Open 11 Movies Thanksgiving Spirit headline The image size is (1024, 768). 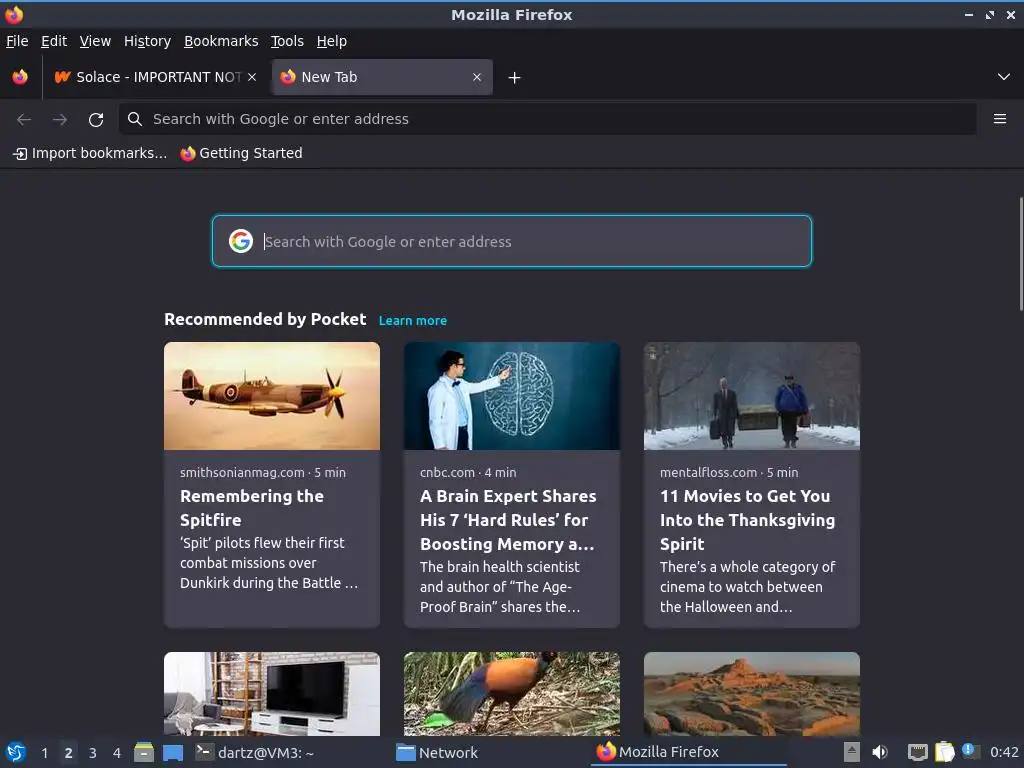[x=748, y=520]
